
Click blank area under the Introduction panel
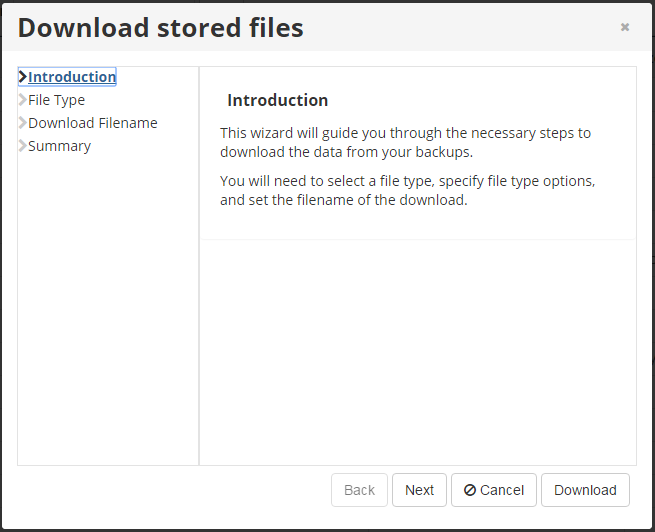pos(418,351)
